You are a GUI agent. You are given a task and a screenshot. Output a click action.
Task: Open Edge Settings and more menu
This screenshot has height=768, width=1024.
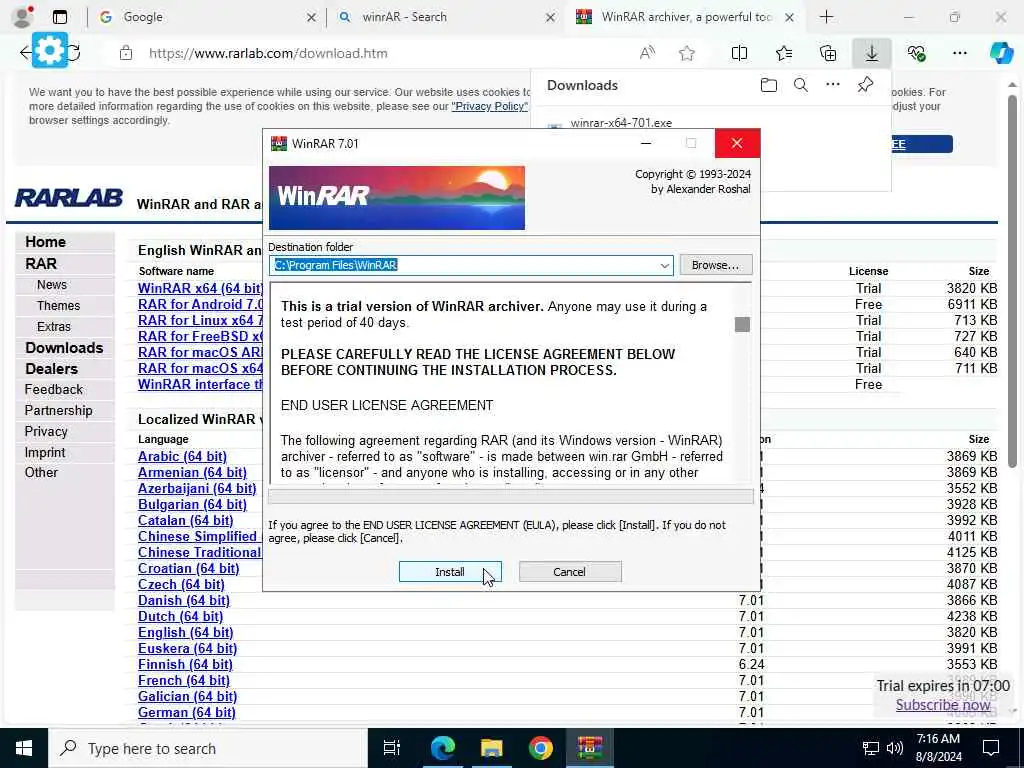[x=959, y=54]
